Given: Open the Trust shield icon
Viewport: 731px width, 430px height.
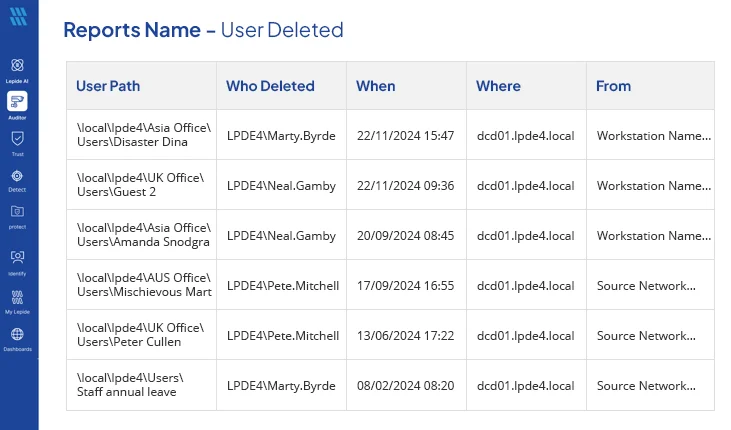Looking at the screenshot, I should coord(17,139).
